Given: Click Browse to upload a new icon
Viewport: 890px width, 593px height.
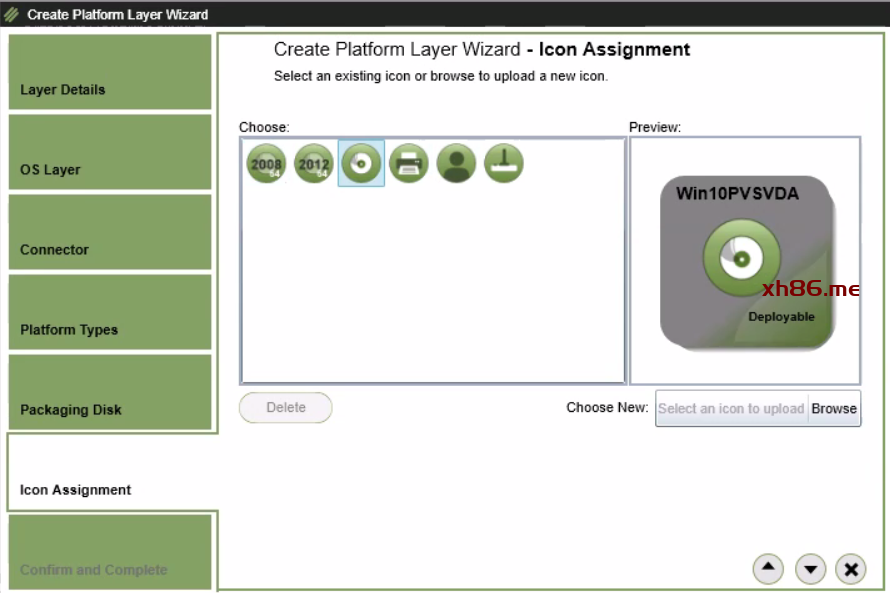Looking at the screenshot, I should (834, 408).
